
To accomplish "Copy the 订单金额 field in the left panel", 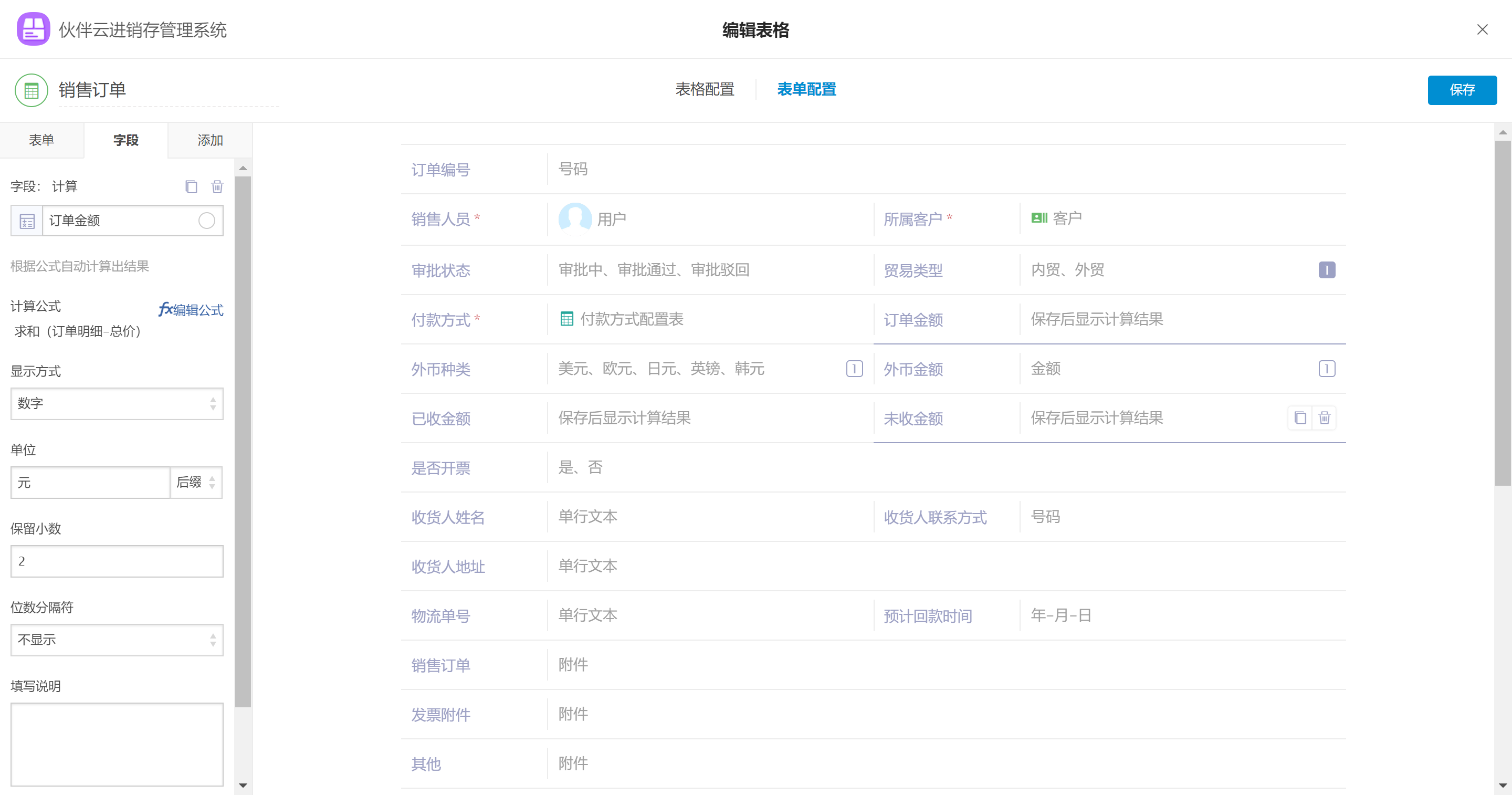I will 191,187.
